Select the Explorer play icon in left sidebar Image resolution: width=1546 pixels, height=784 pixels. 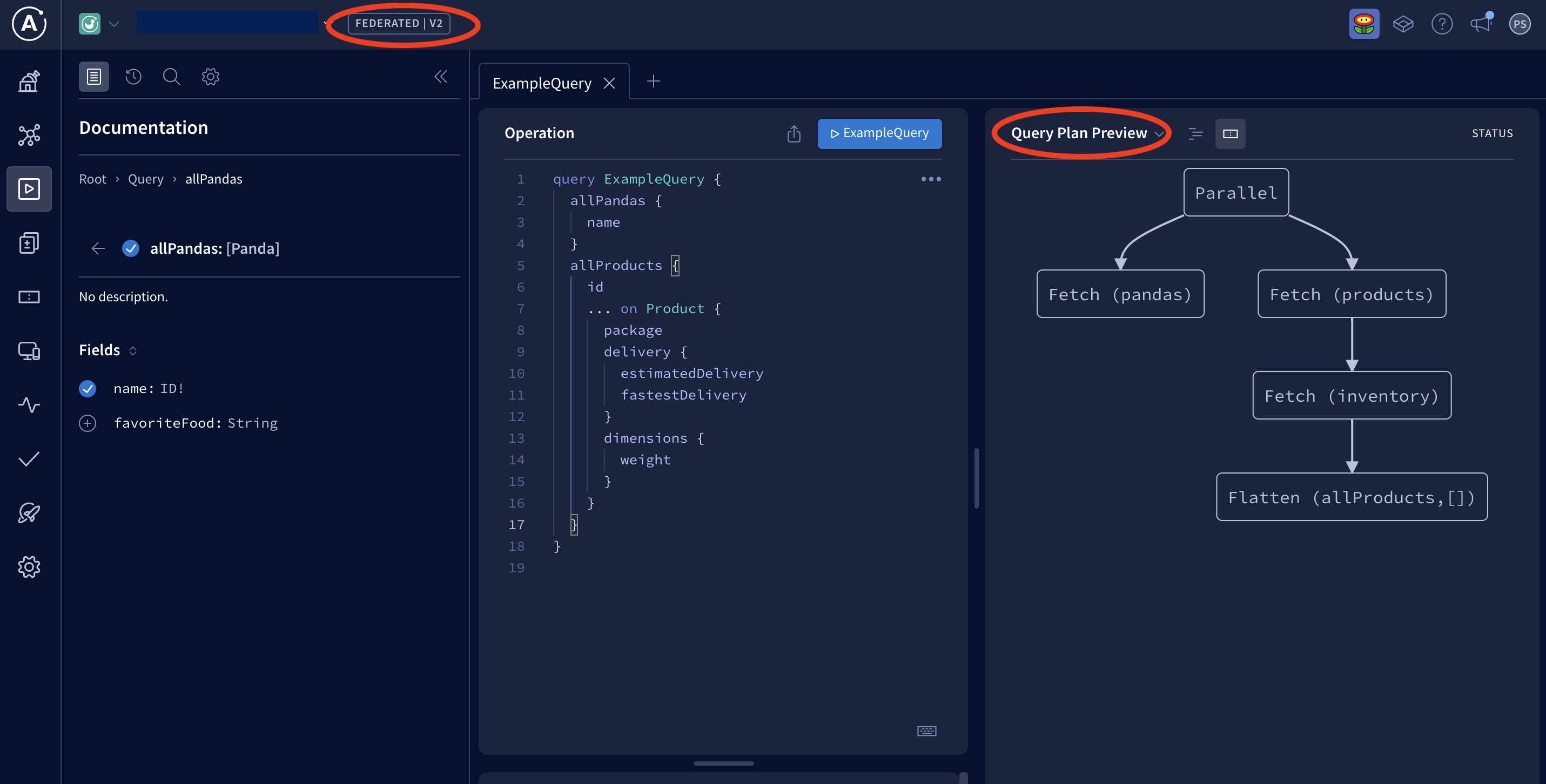(29, 189)
